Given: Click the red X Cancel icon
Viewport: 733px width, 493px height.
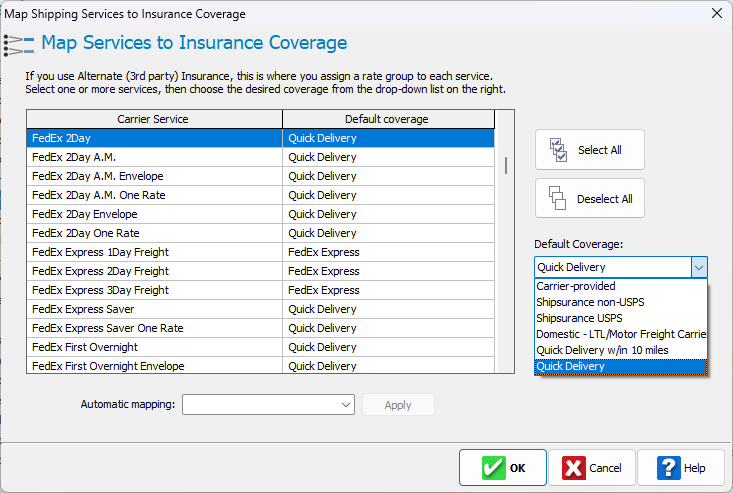Looking at the screenshot, I should point(574,467).
